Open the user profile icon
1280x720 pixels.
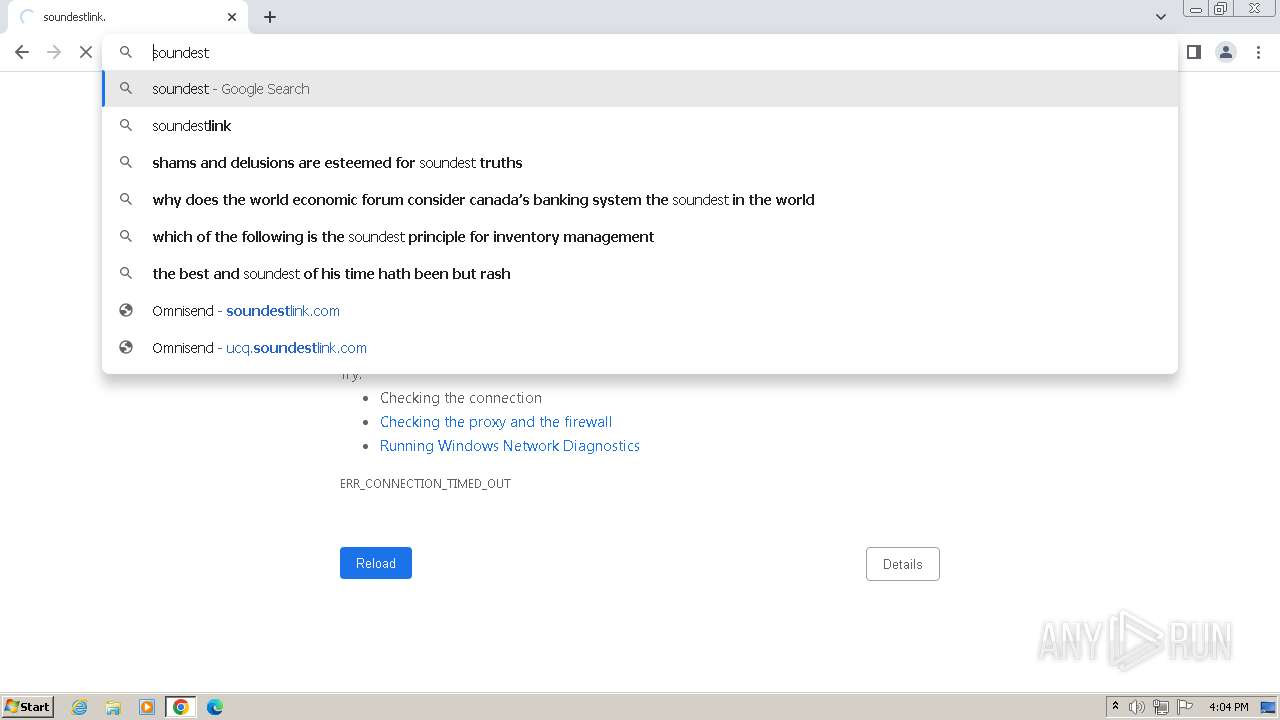point(1226,52)
